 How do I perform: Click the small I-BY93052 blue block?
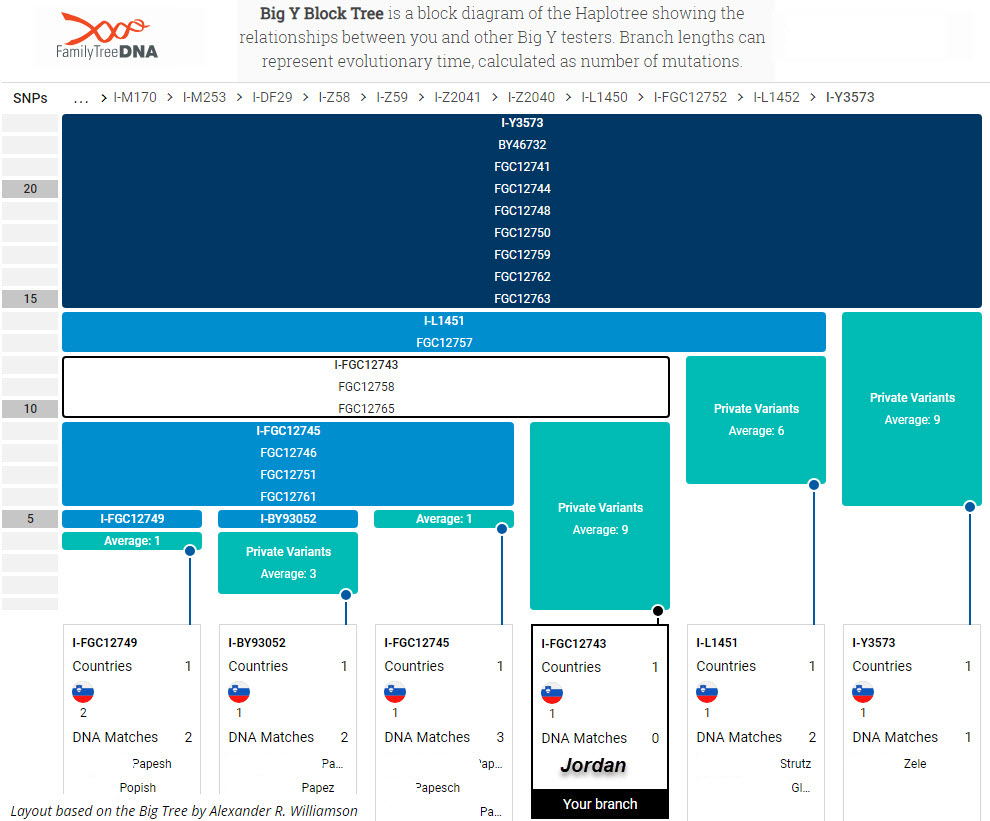point(288,519)
